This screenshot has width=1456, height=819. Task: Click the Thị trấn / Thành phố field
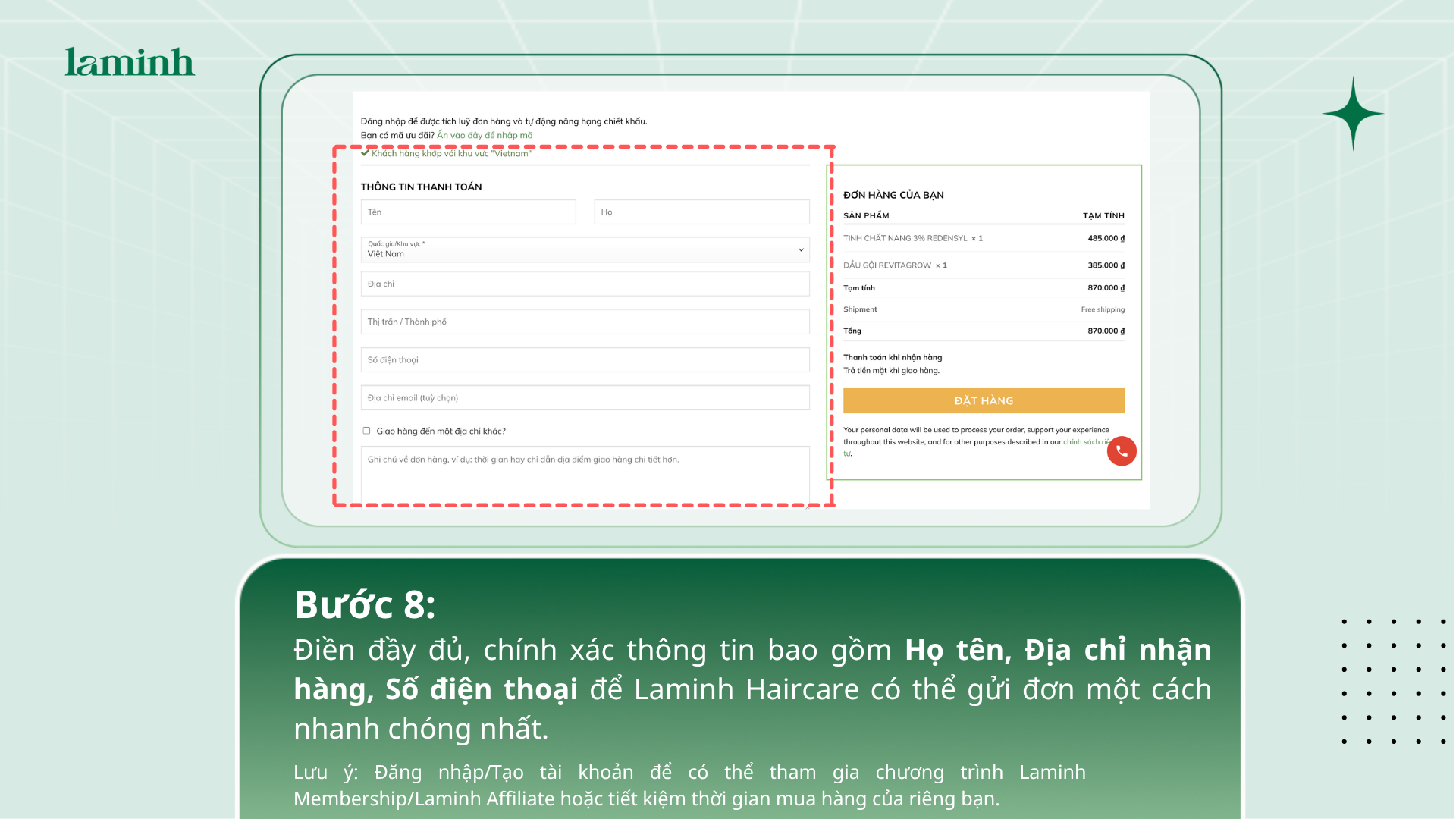[x=585, y=322]
